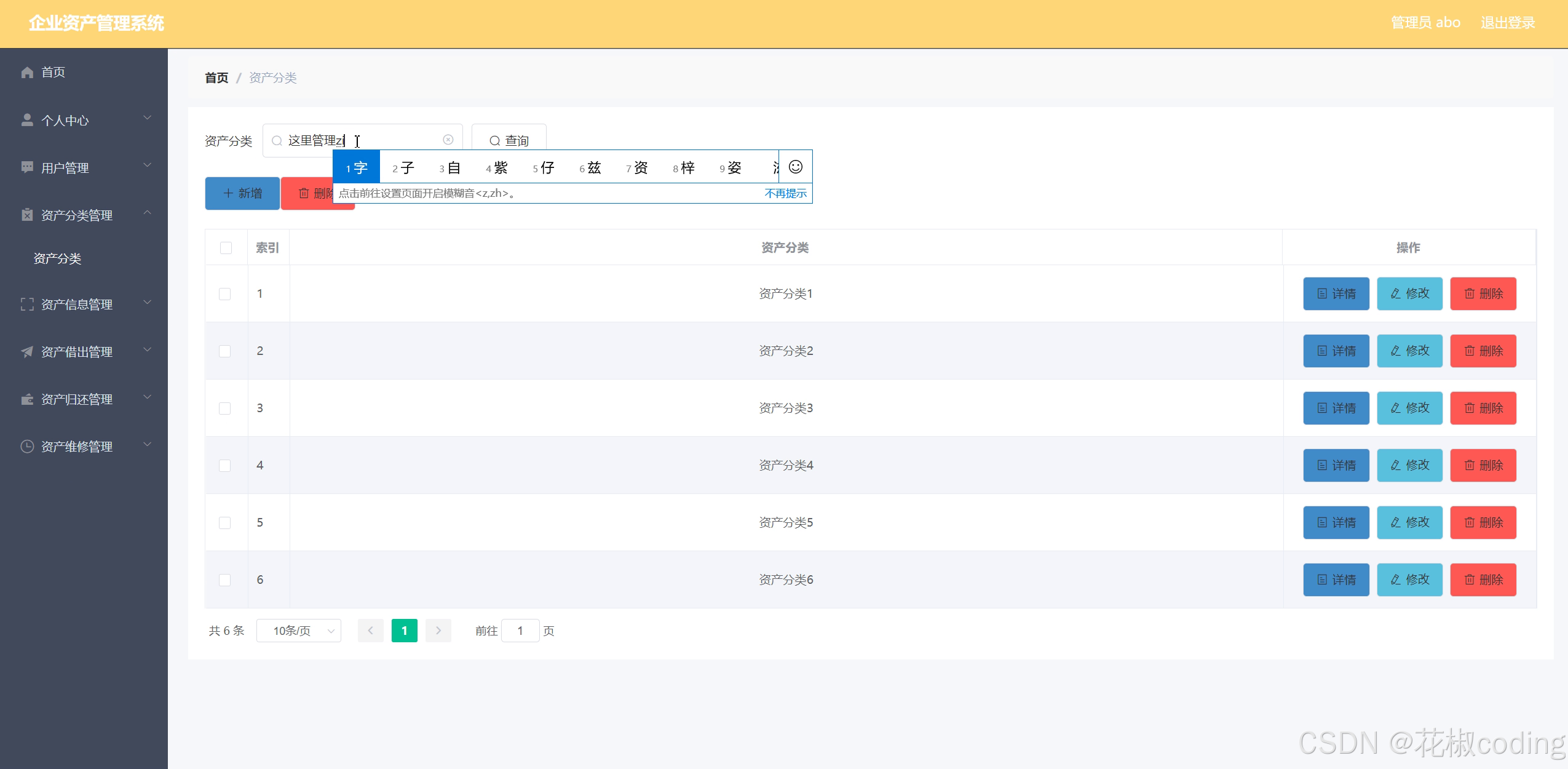Image resolution: width=1568 pixels, height=769 pixels.
Task: Click the clock icon beside 资产维修管理
Action: [x=27, y=447]
